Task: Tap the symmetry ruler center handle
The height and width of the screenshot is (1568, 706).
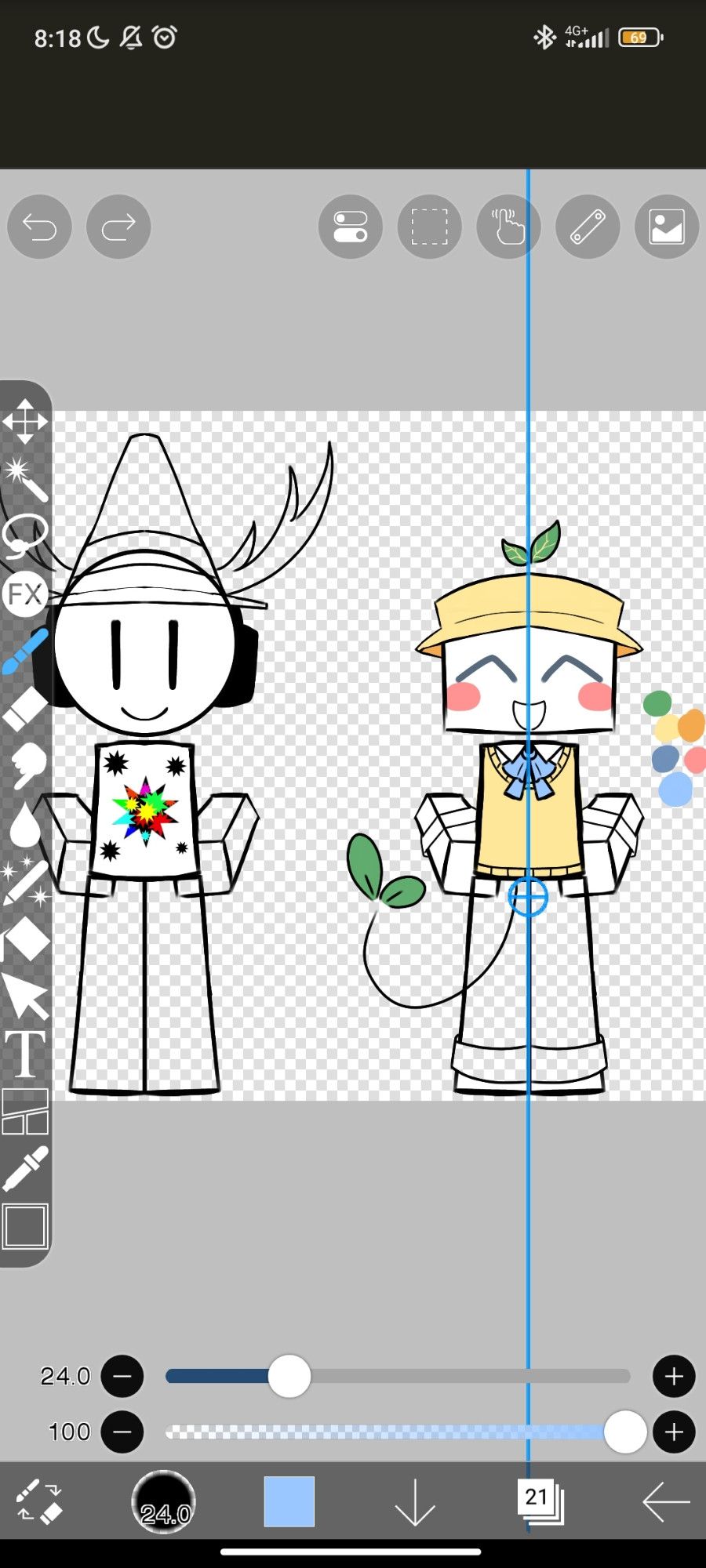Action: (x=528, y=897)
